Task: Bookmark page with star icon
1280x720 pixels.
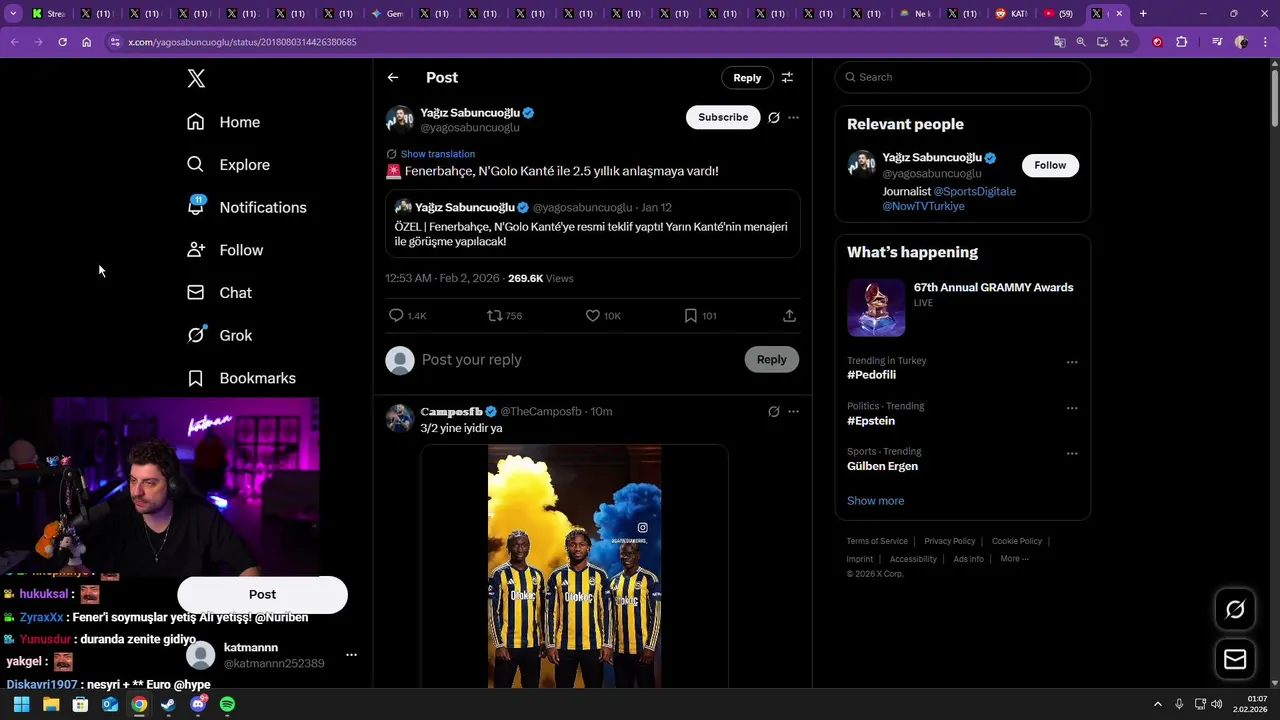Action: (1124, 42)
